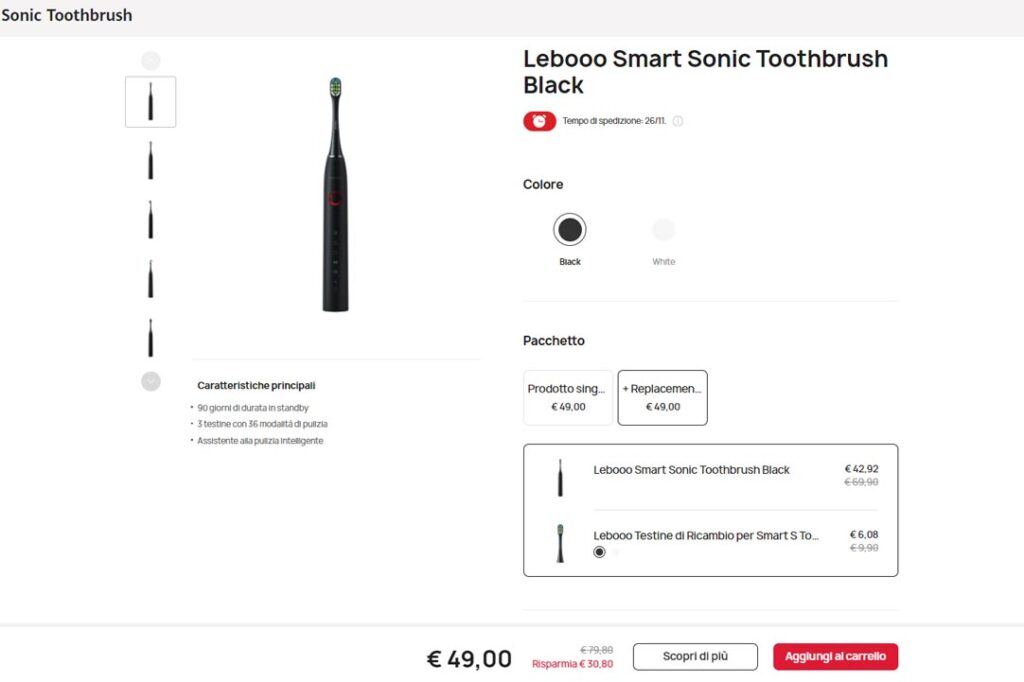Choose the White color swatch

click(664, 230)
